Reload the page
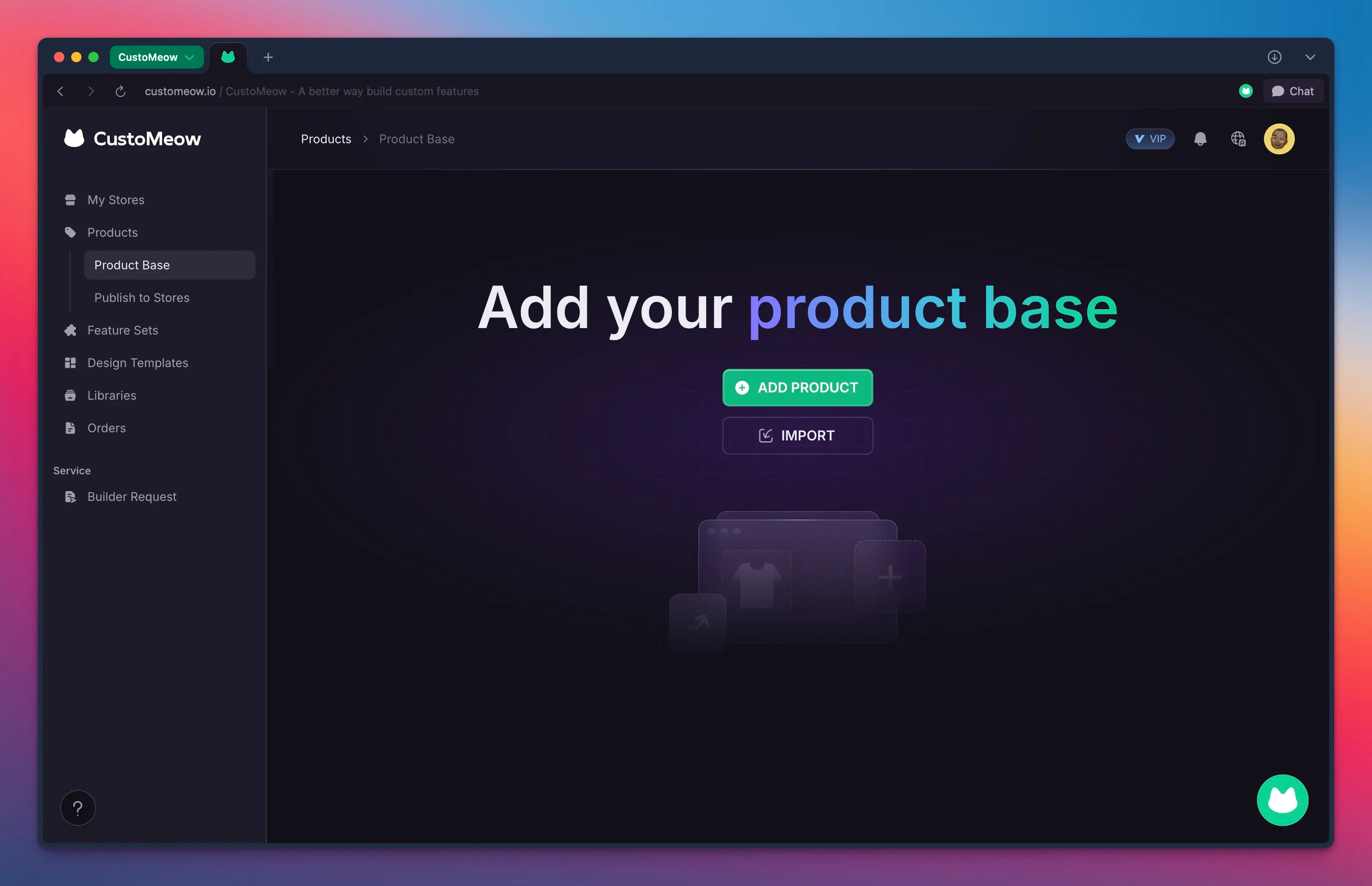The height and width of the screenshot is (886, 1372). click(x=120, y=91)
